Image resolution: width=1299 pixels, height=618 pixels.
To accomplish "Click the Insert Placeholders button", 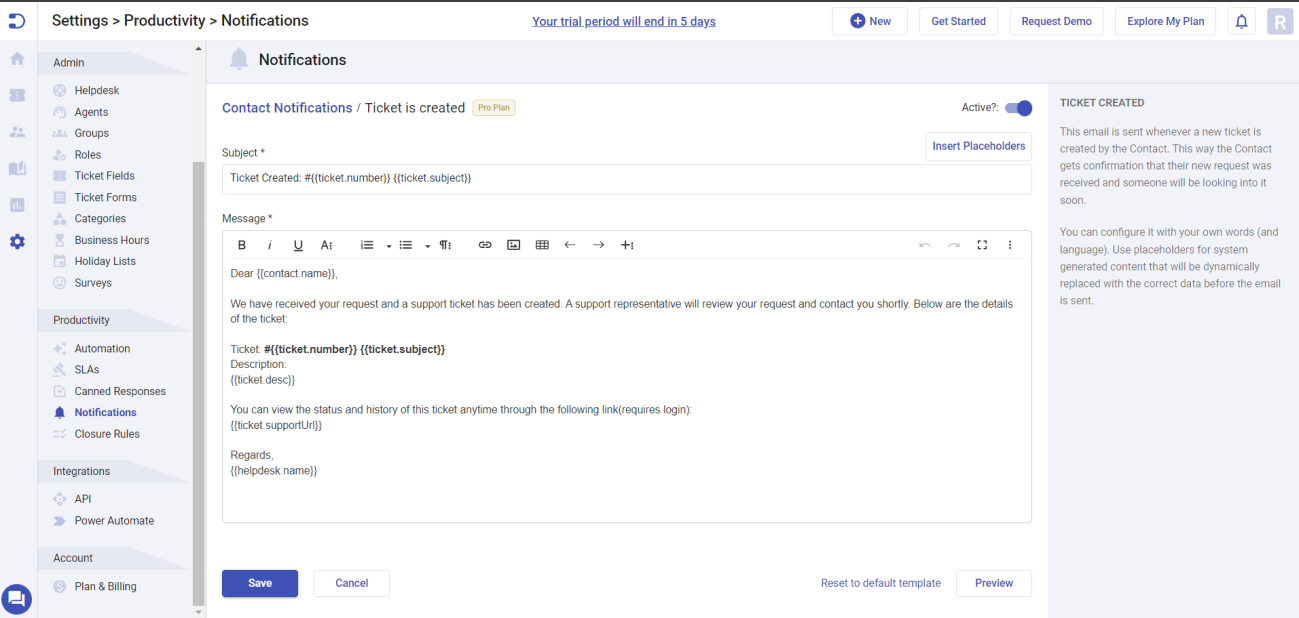I will (978, 145).
